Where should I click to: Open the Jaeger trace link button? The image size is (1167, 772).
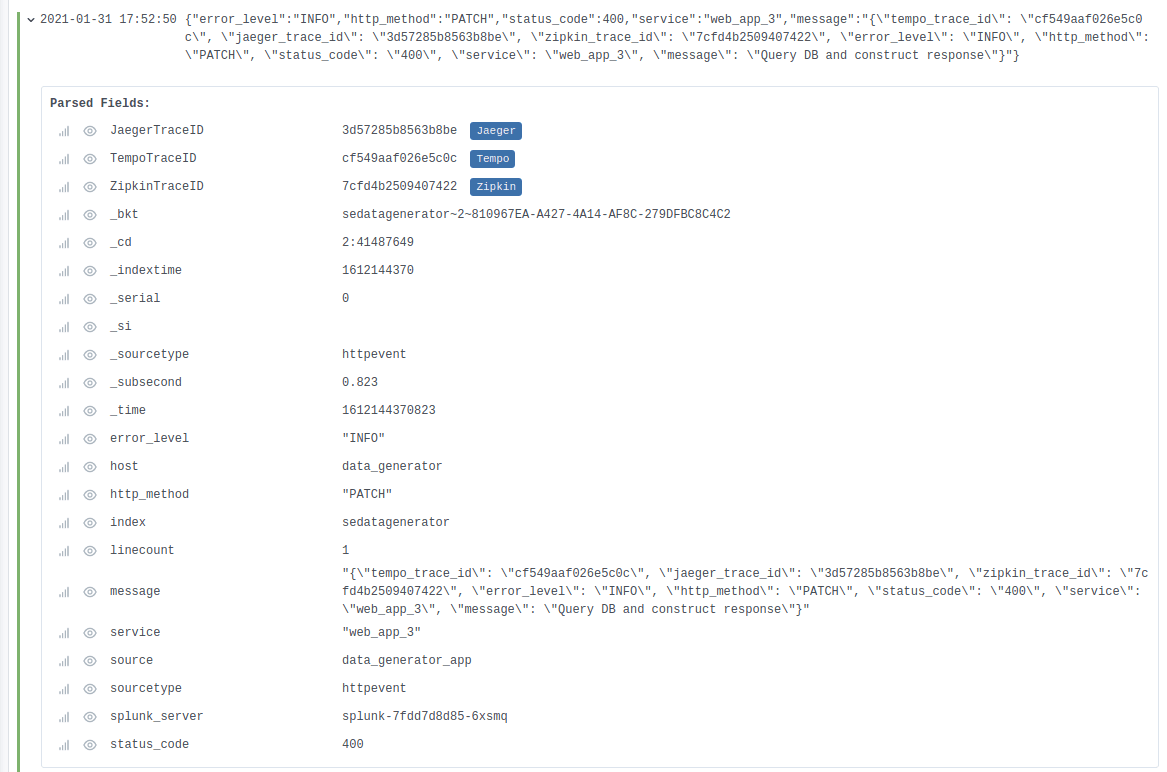click(x=496, y=131)
